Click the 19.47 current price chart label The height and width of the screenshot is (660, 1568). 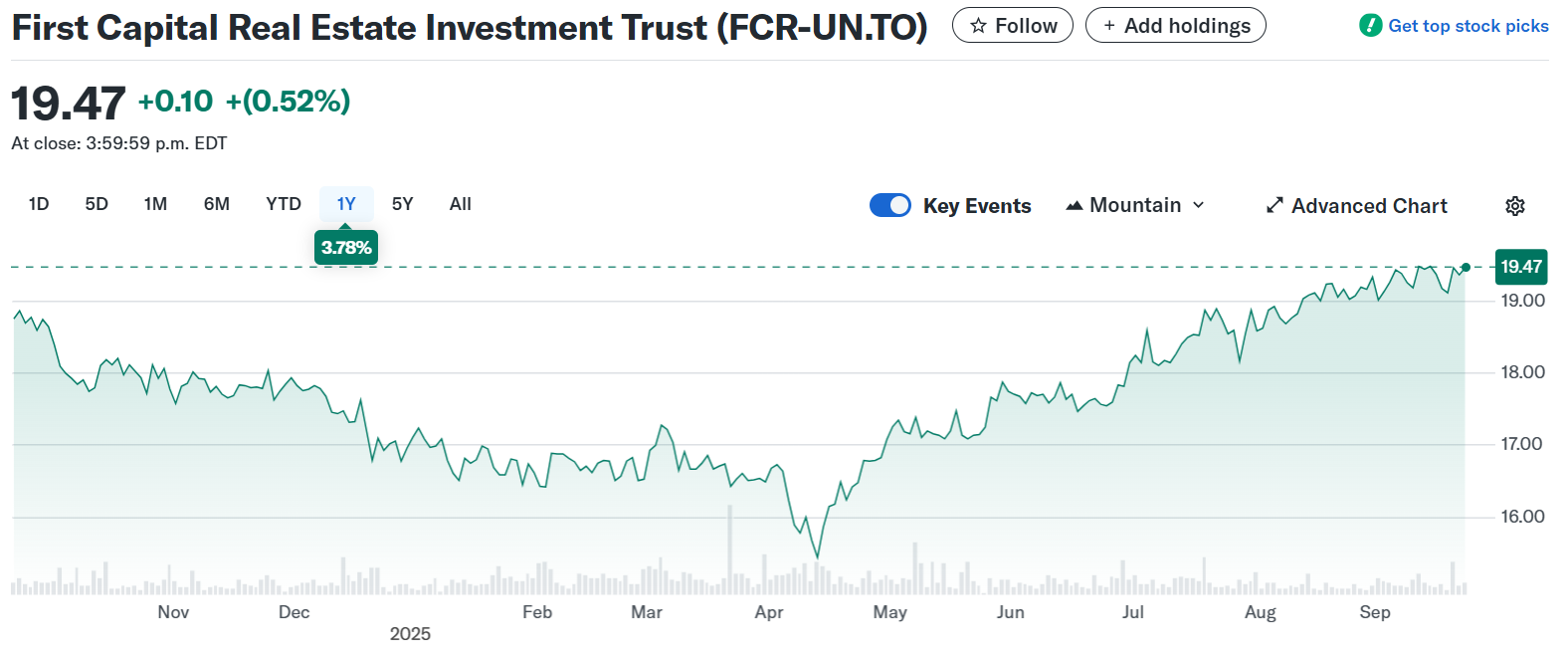(1521, 267)
